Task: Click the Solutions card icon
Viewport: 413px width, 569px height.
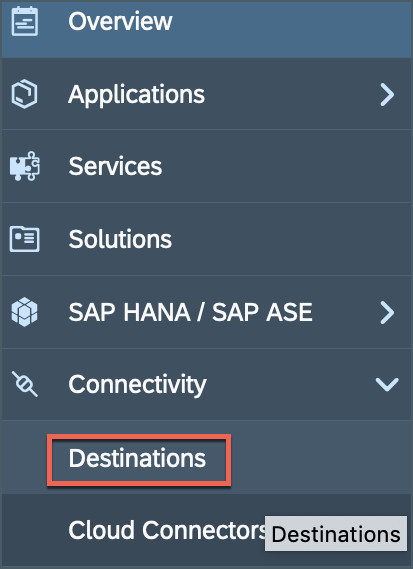Action: (x=25, y=239)
